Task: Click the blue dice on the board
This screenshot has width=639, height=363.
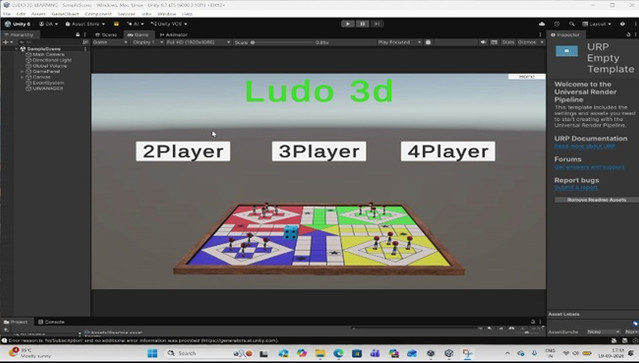Action: pos(291,233)
